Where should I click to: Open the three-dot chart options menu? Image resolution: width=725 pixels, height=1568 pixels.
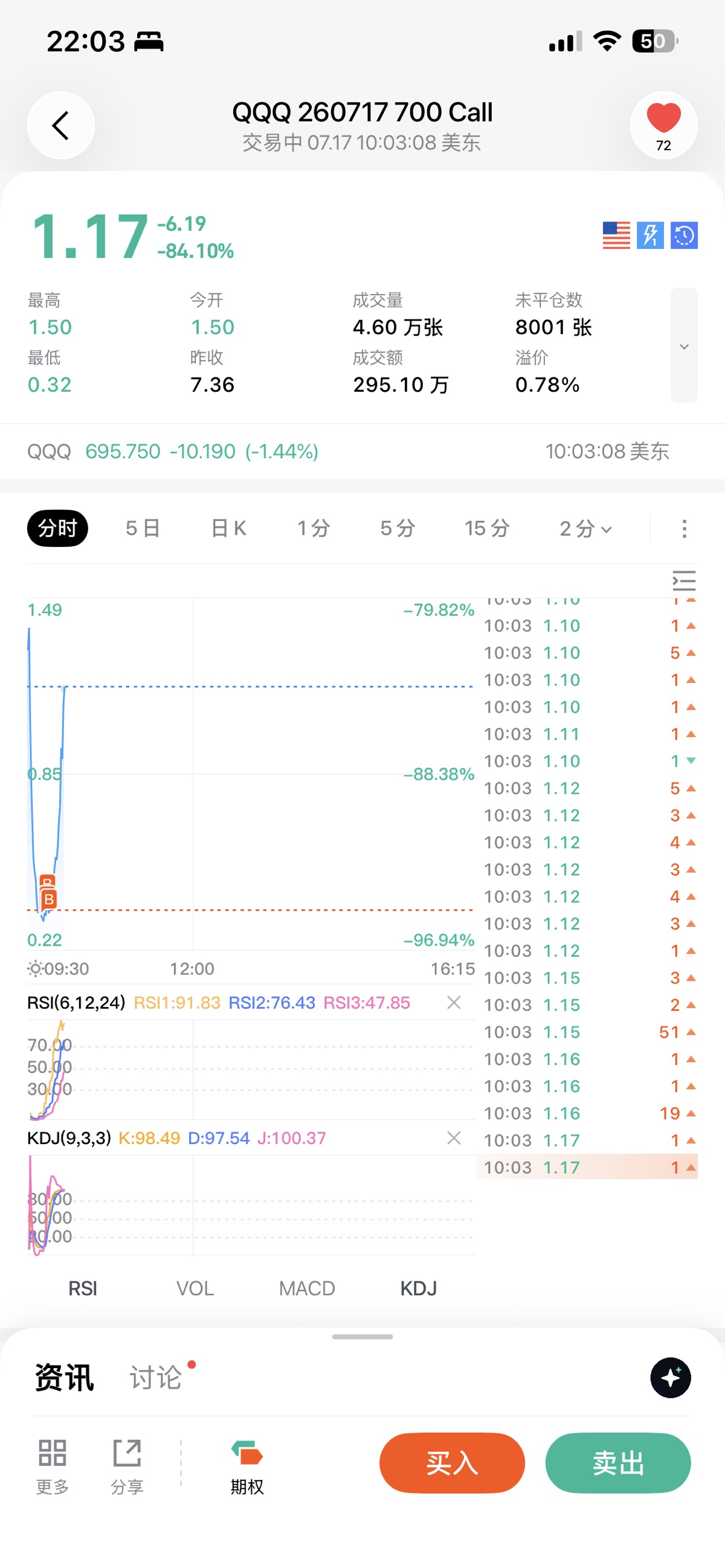684,529
